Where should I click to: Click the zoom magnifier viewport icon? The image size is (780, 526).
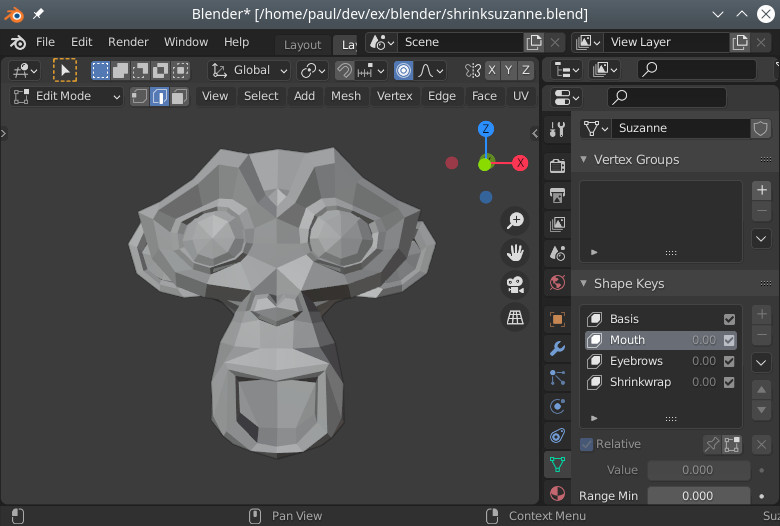pos(515,221)
